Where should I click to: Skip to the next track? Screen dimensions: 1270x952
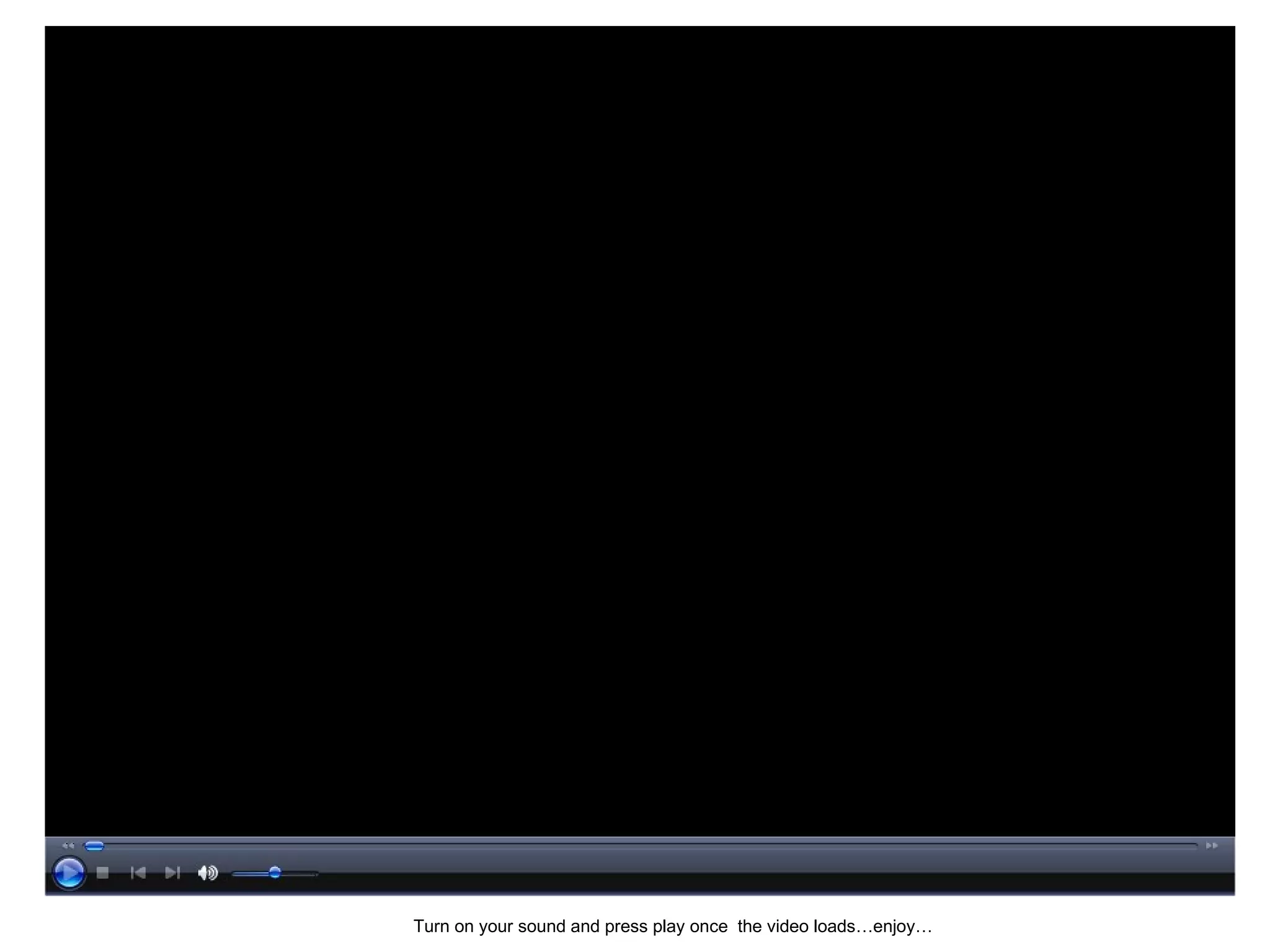(172, 873)
